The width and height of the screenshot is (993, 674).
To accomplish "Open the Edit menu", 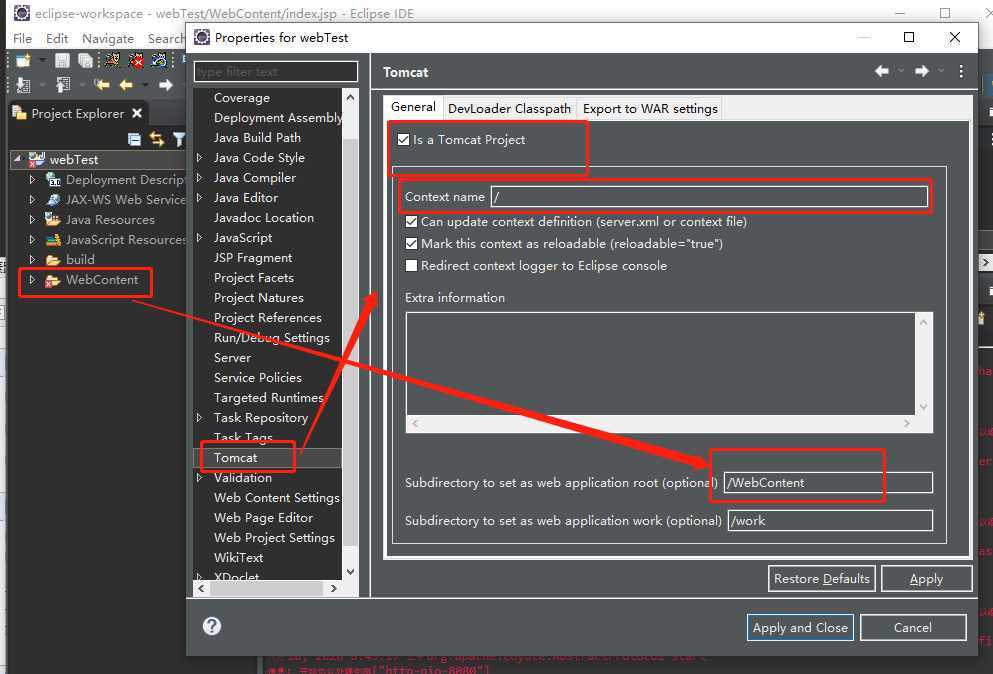I will [57, 38].
